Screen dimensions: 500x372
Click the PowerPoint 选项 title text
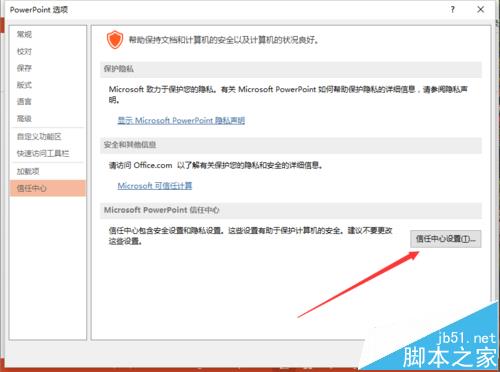click(39, 10)
